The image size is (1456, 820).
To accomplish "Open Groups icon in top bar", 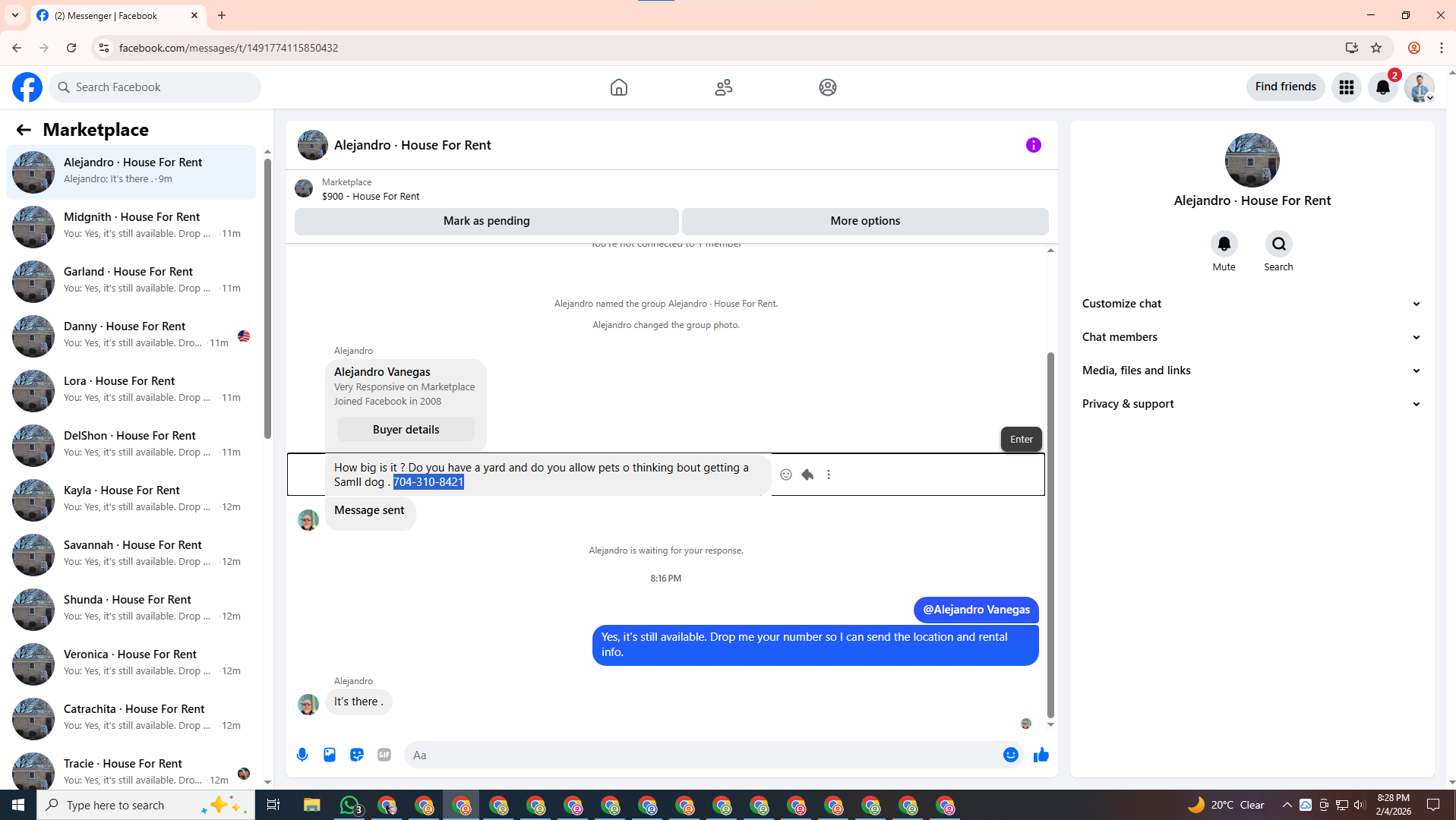I will [x=828, y=87].
